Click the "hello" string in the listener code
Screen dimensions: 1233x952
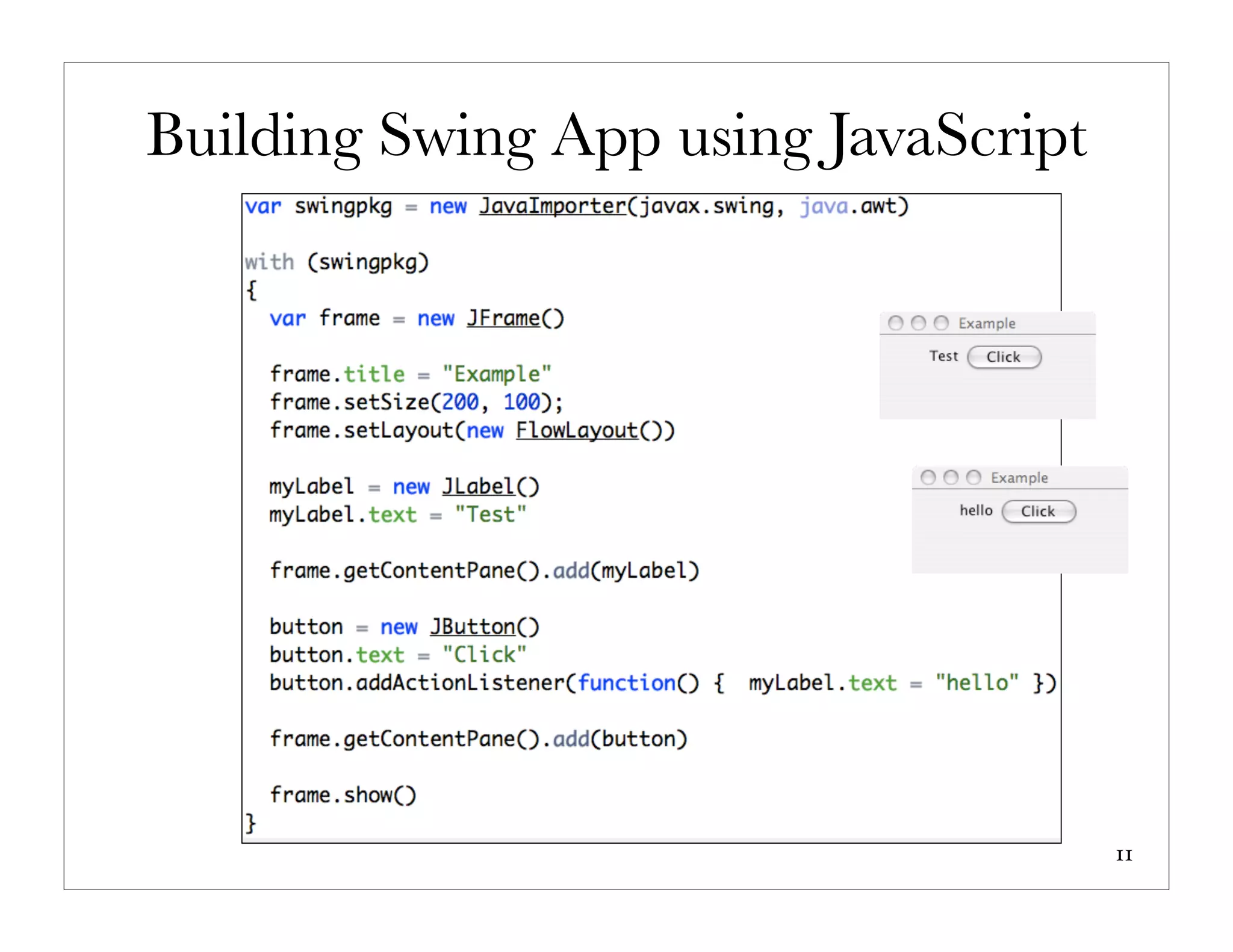(977, 682)
